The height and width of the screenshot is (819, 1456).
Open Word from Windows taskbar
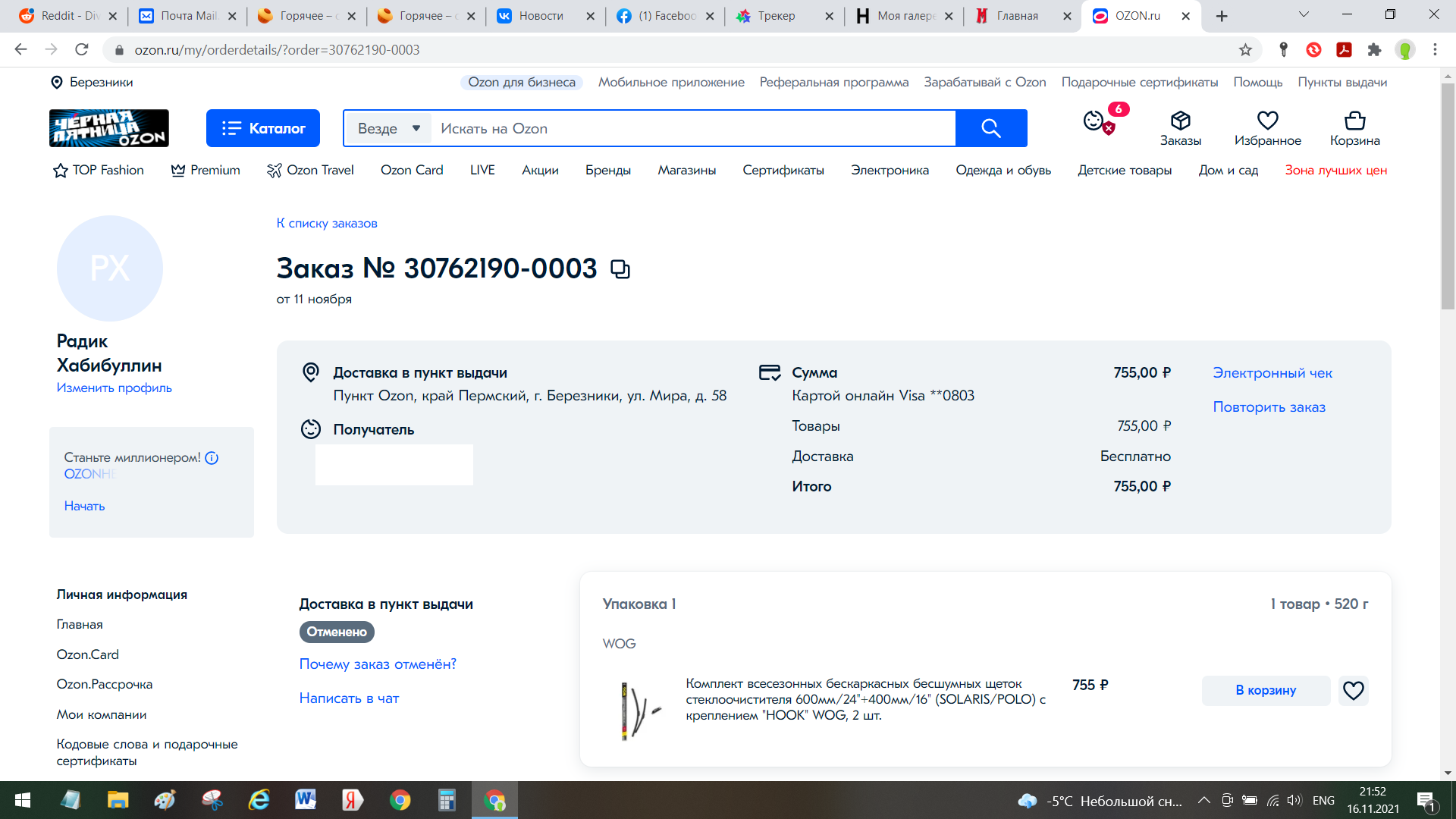[306, 800]
